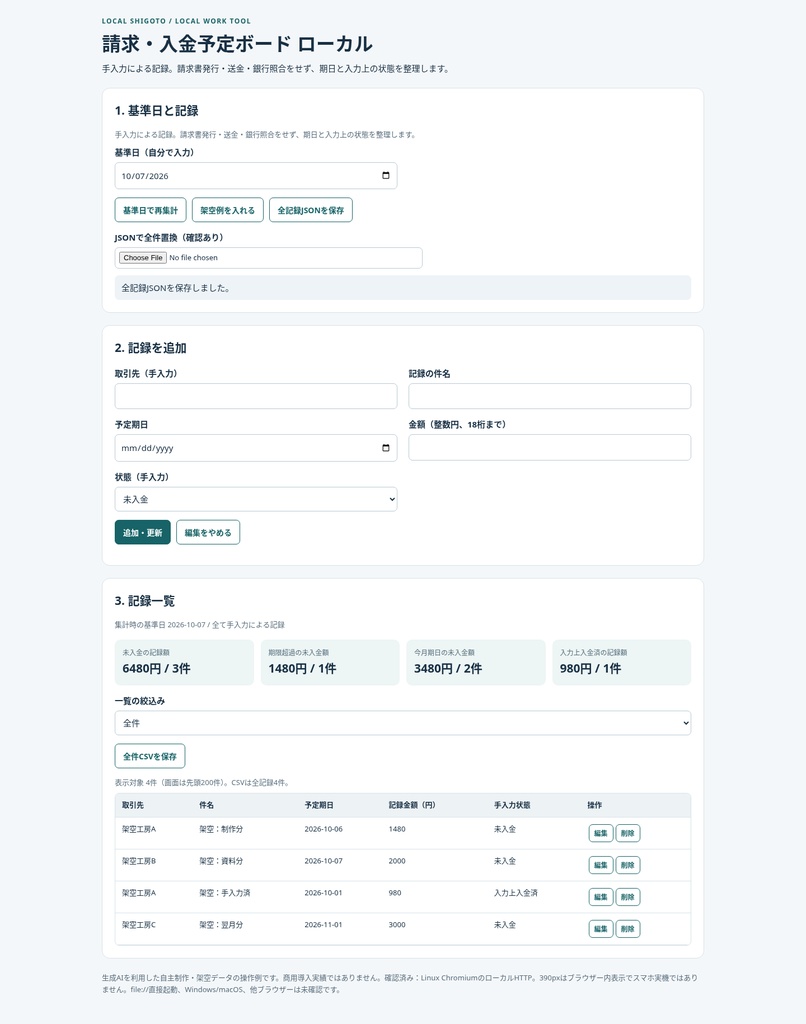Click the 記録金額(円) column header
Screen dimensions: 806x1024
coord(412,805)
